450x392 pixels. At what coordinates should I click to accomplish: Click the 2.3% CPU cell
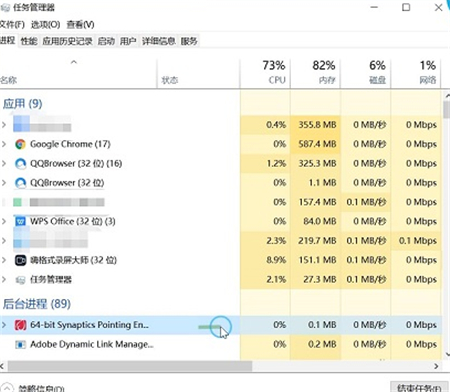(x=265, y=241)
